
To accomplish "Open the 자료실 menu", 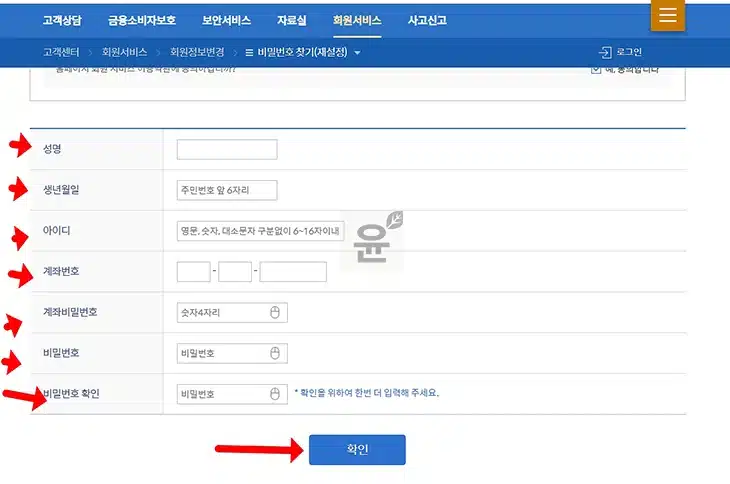I will [291, 20].
